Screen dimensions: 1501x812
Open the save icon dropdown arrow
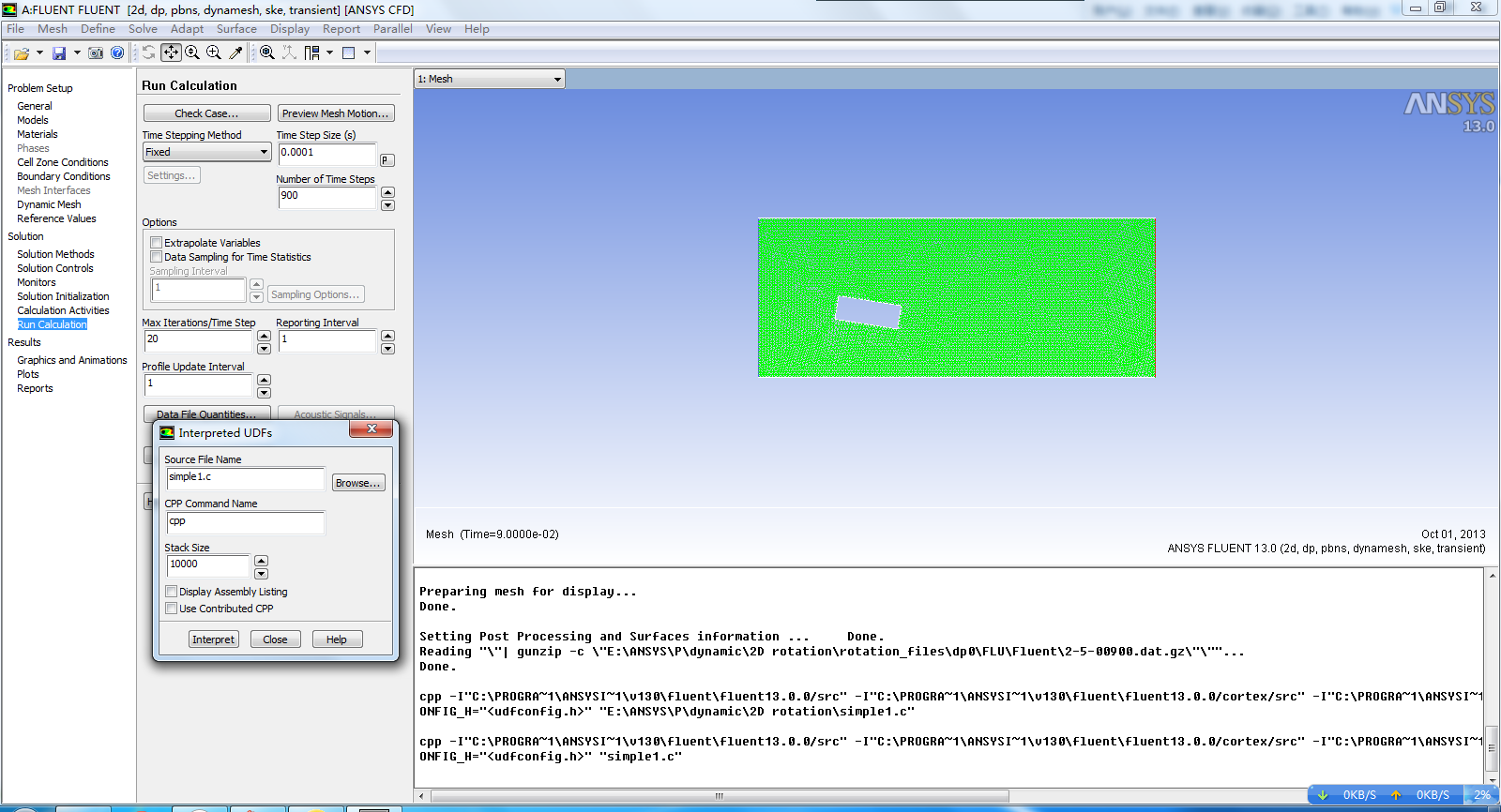click(77, 53)
